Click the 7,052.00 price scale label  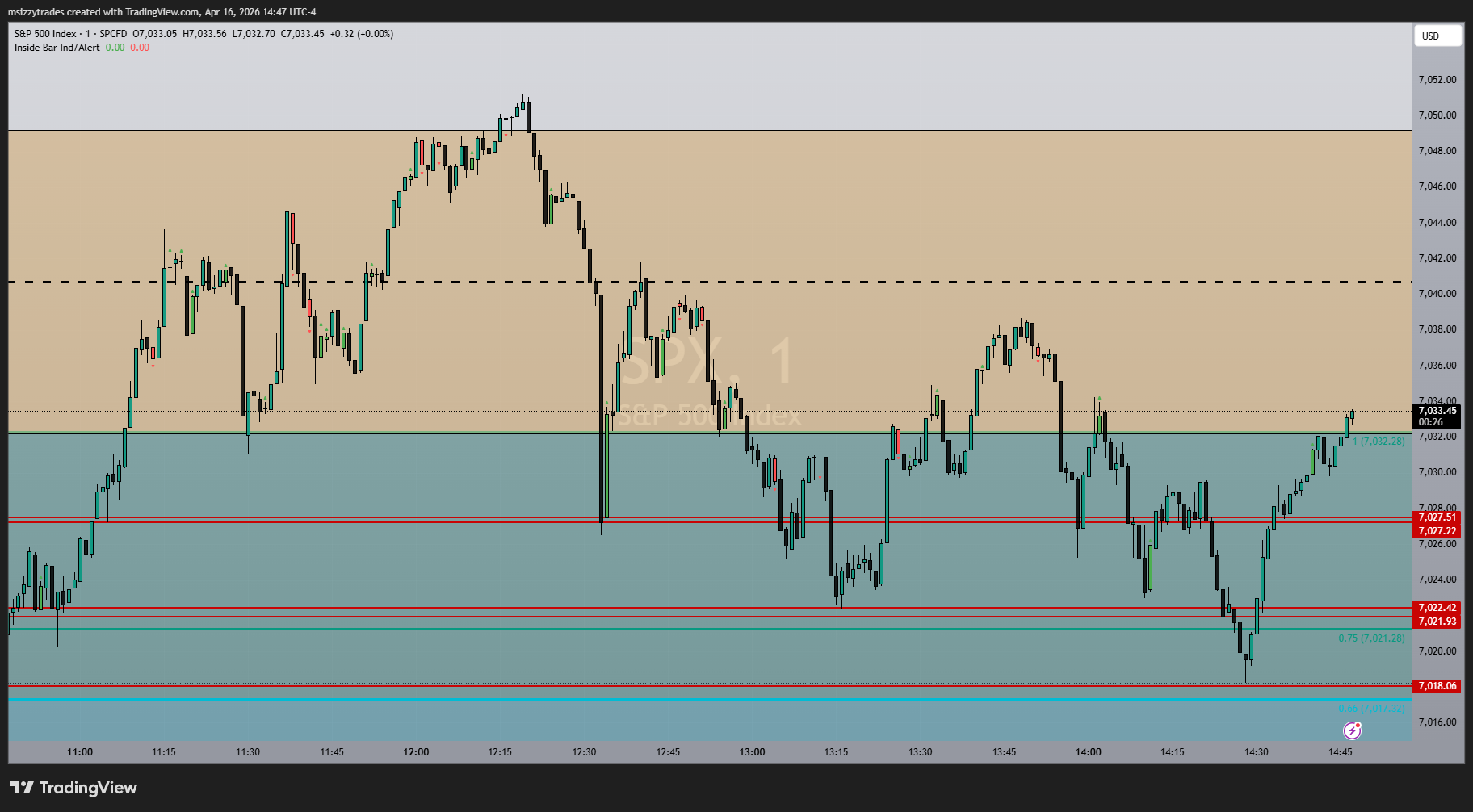[x=1437, y=80]
